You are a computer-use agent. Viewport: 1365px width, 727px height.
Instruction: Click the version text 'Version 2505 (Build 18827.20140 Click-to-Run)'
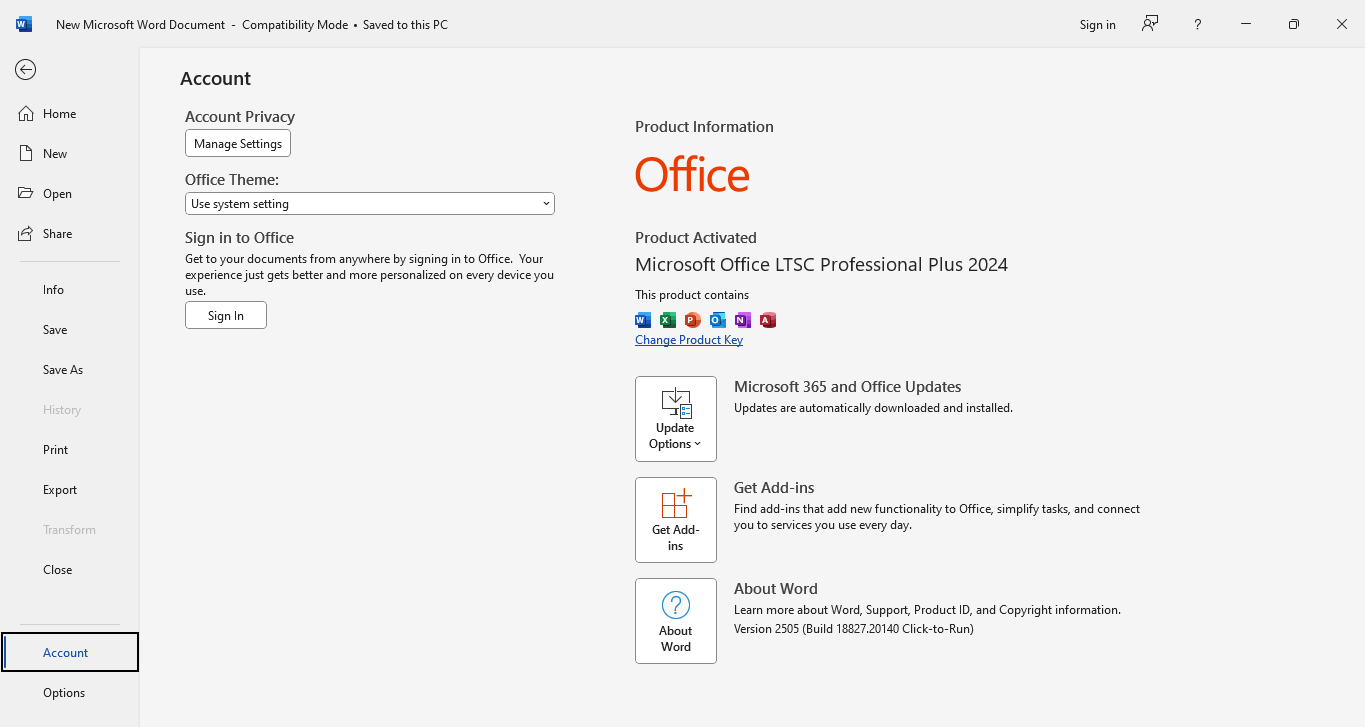[x=854, y=628]
